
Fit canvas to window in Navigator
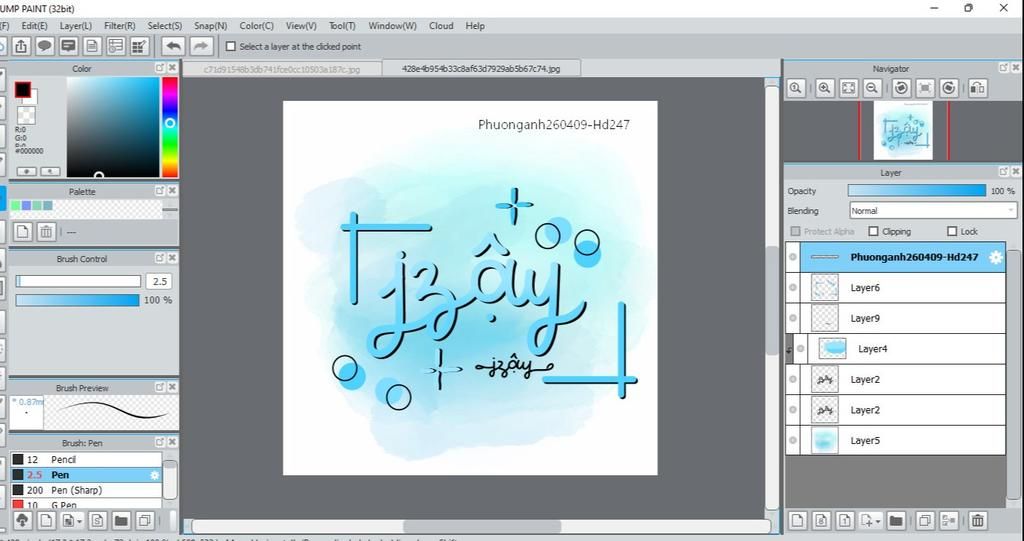[848, 88]
